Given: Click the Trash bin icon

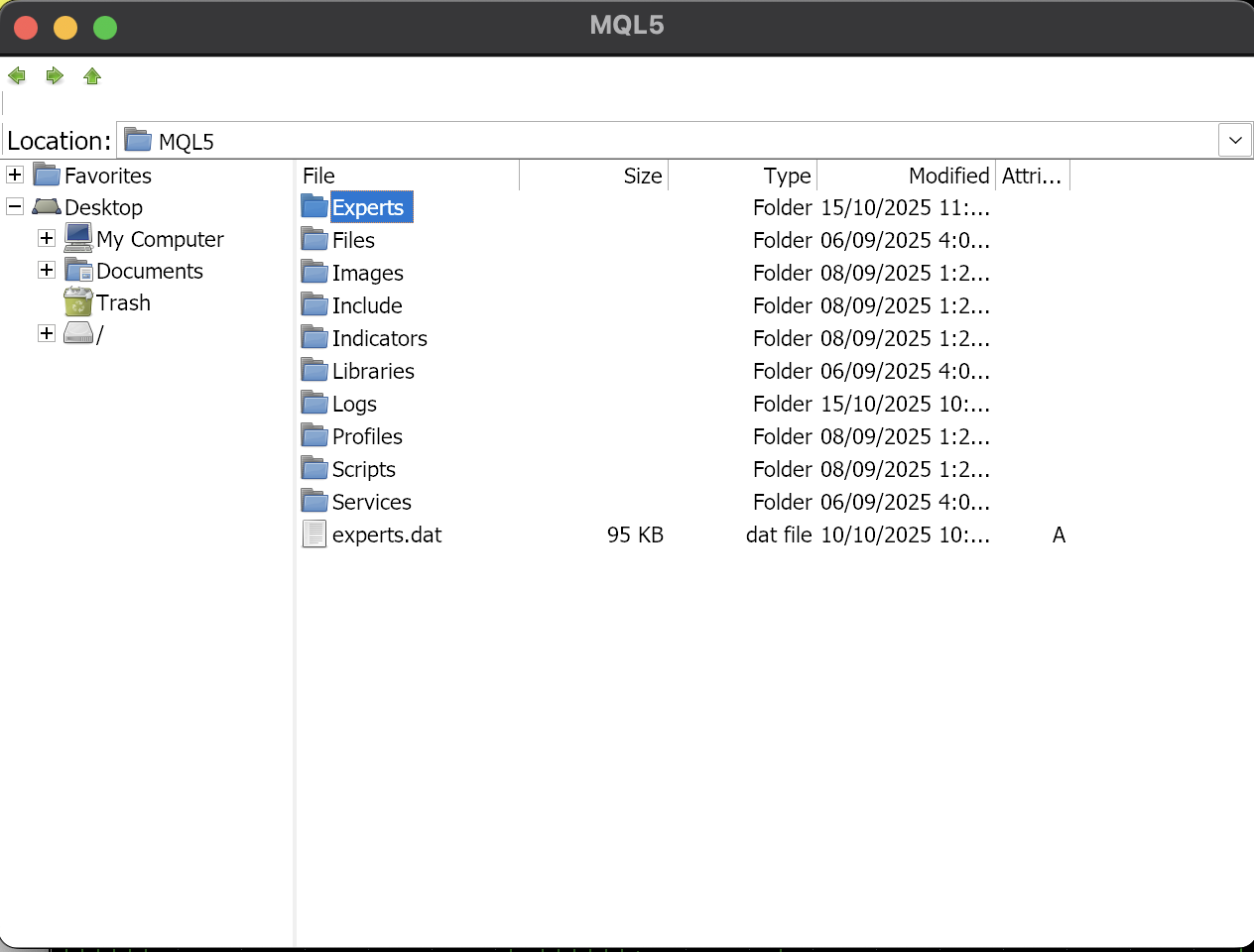Looking at the screenshot, I should (77, 302).
